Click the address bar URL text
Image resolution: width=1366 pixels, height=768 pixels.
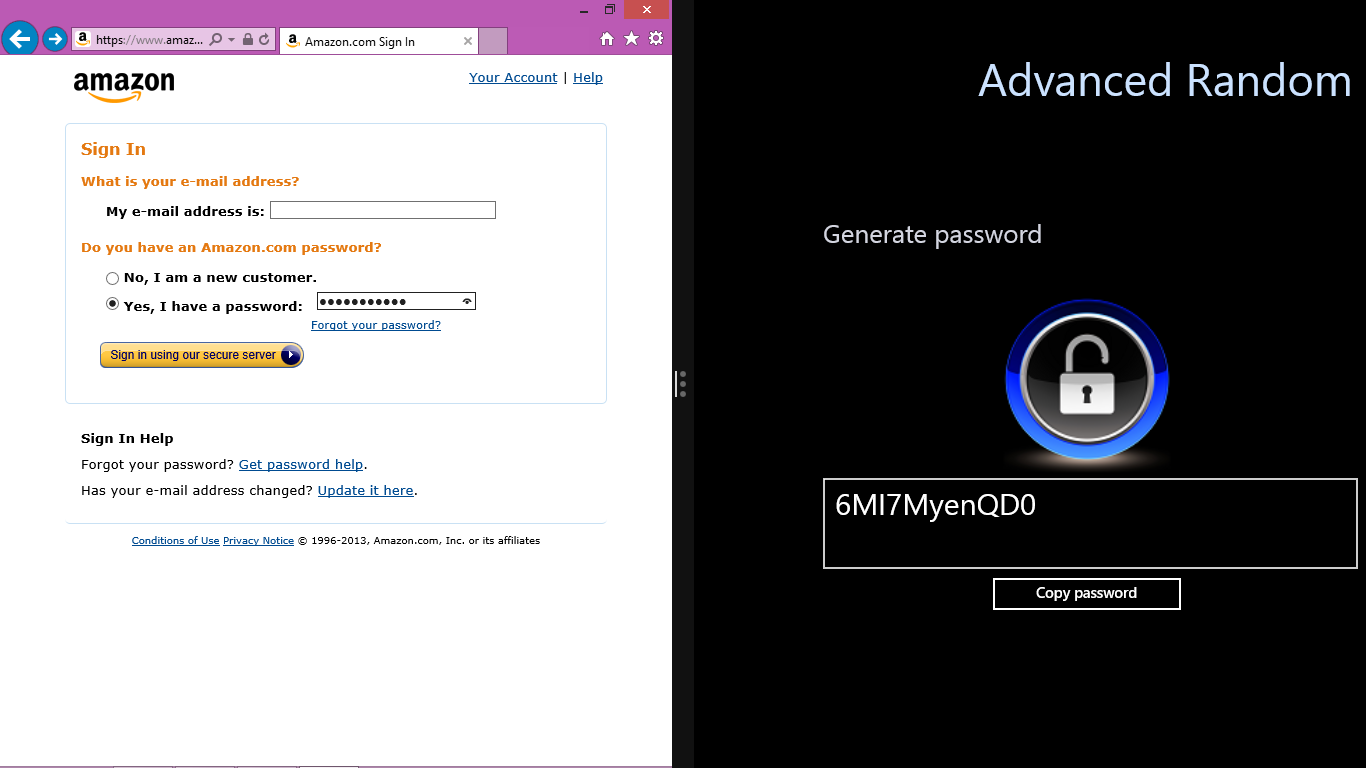(x=149, y=40)
